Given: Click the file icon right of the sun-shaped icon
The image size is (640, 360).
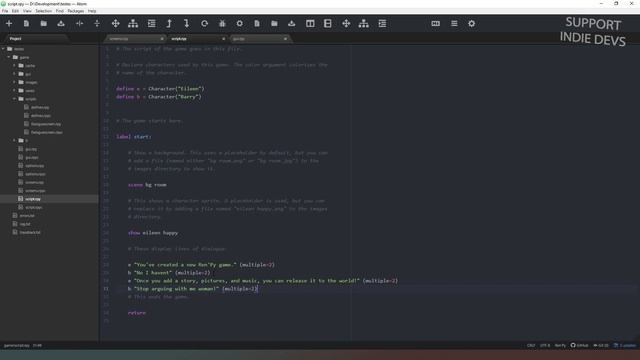Looking at the screenshot, I should point(257,24).
